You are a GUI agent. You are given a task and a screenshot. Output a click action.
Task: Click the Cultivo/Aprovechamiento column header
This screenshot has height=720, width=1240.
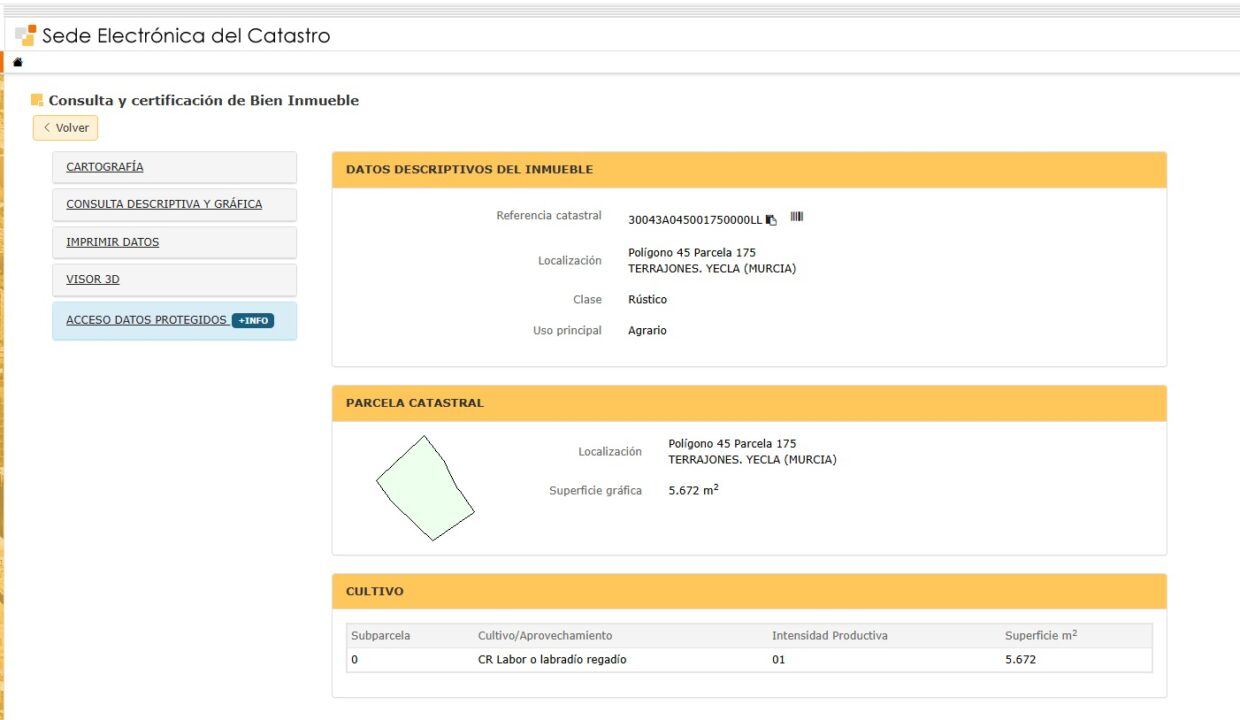(545, 636)
